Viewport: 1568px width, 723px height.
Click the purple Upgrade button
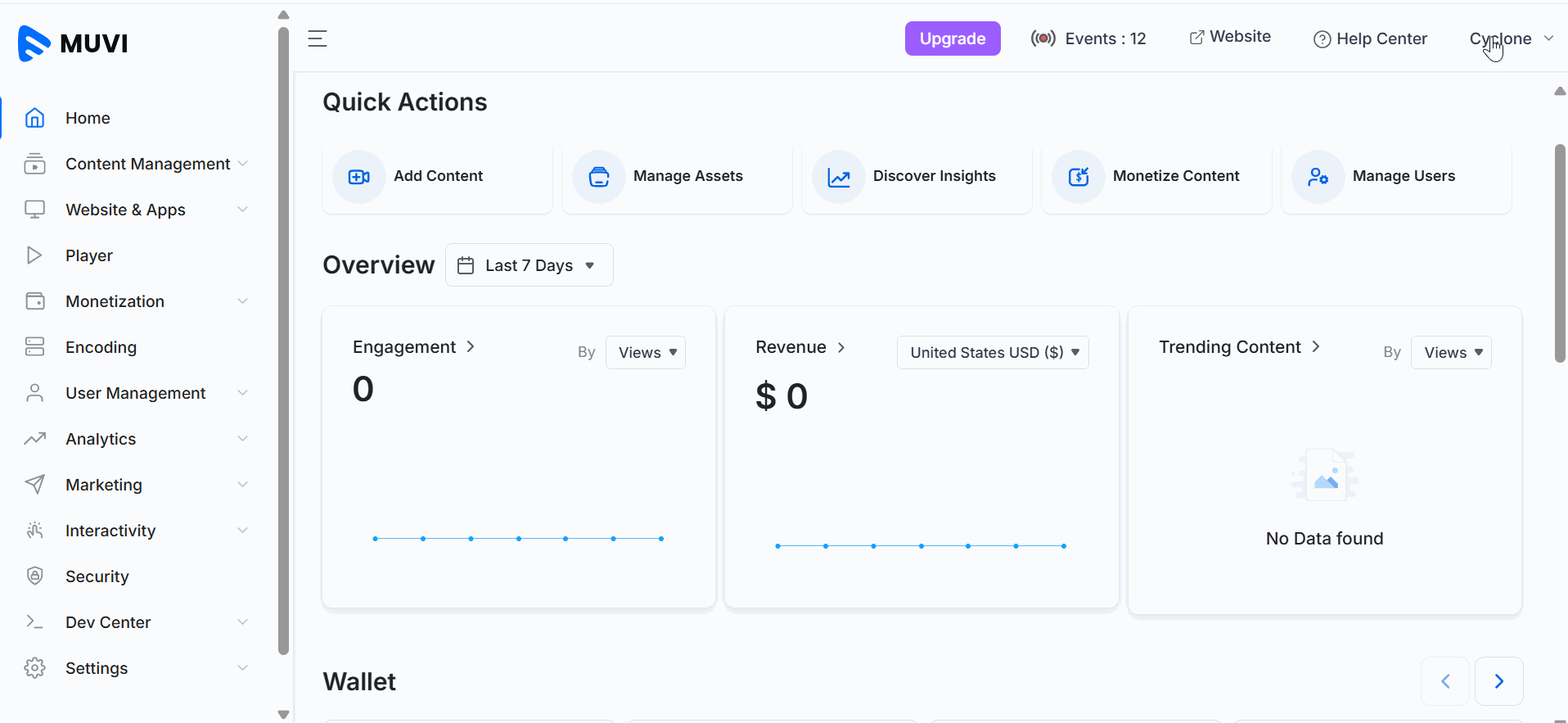pyautogui.click(x=953, y=38)
